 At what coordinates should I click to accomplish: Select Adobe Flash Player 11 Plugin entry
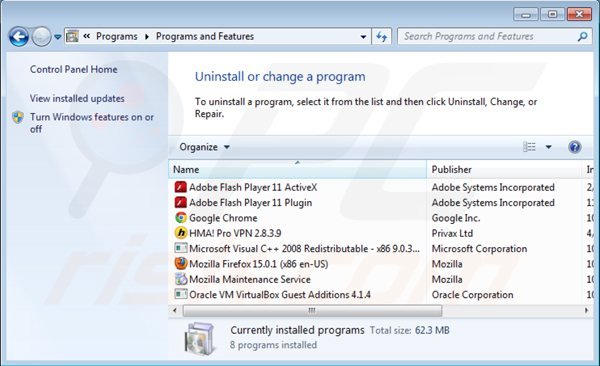click(251, 203)
